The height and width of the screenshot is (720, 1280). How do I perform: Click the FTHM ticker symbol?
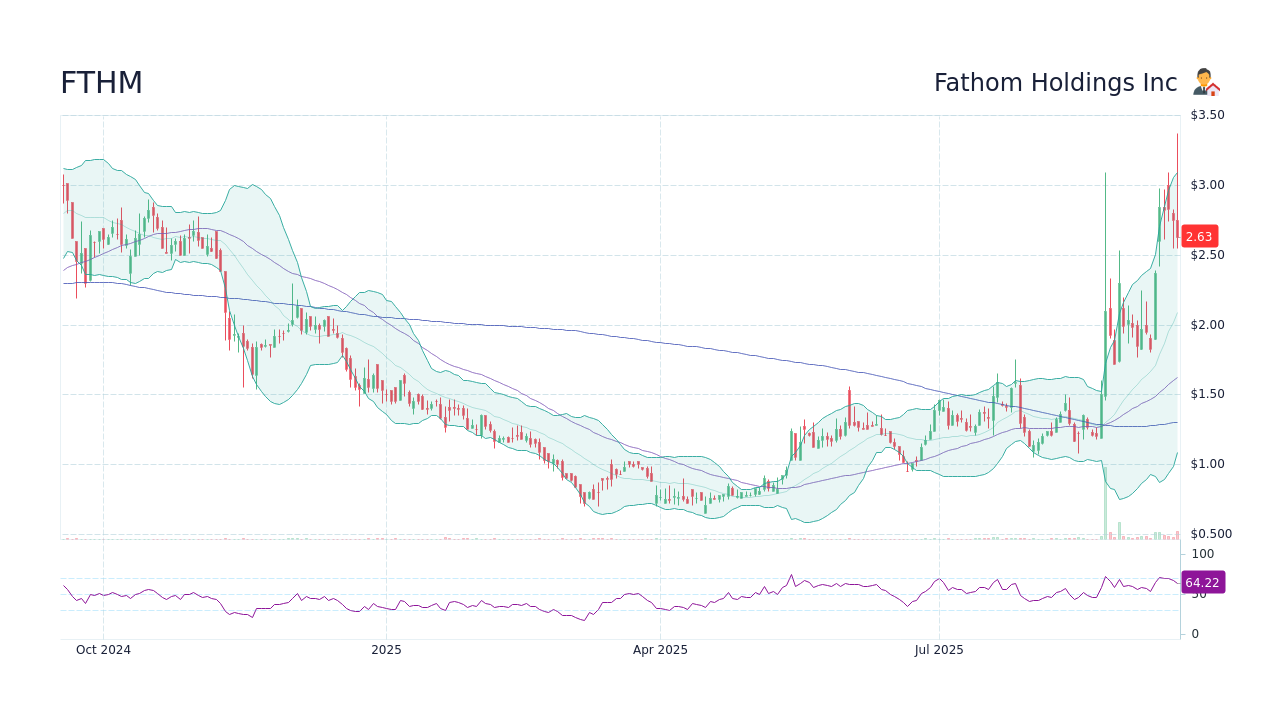[101, 83]
